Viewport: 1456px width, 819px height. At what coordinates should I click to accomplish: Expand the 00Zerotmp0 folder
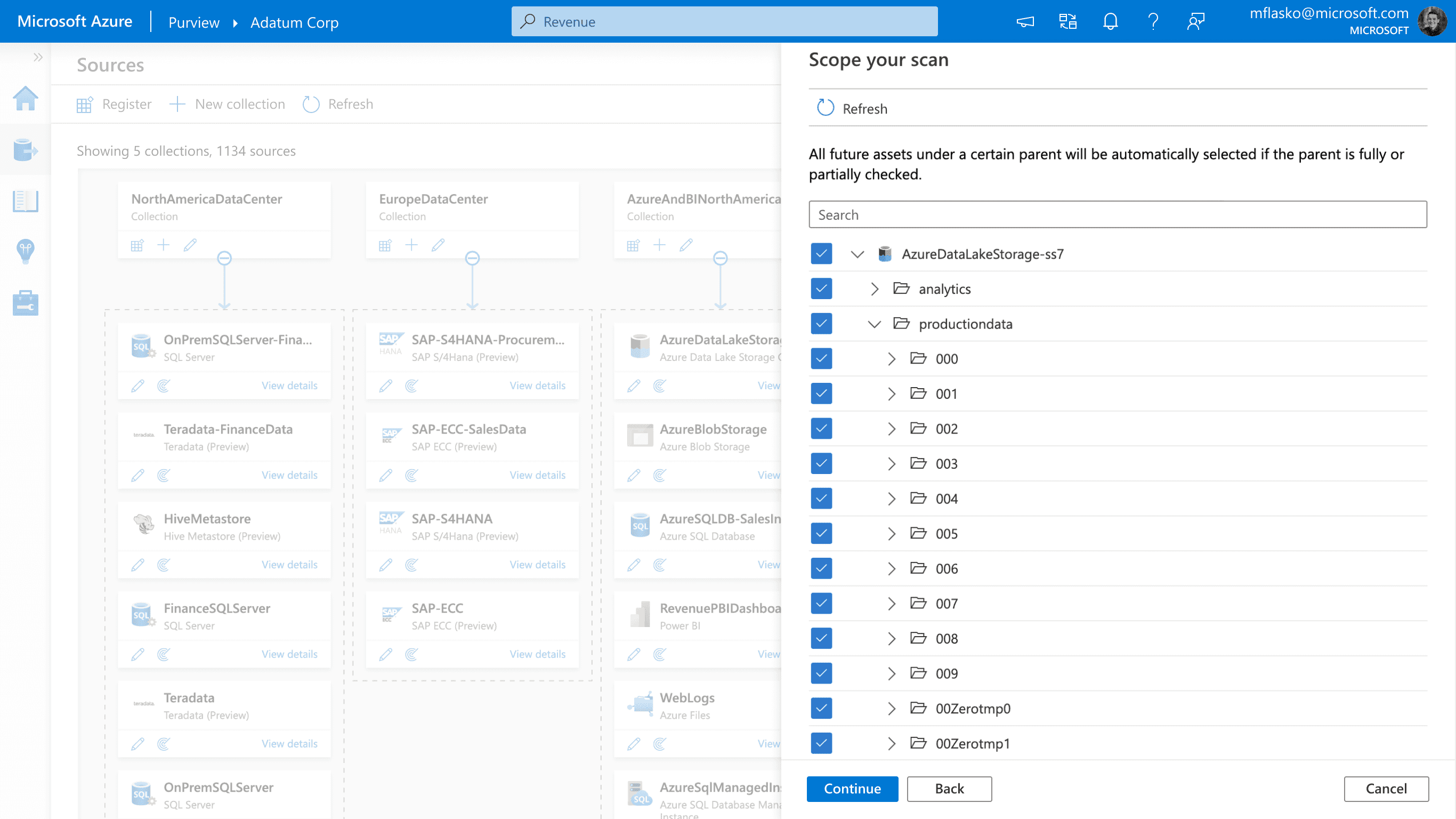pos(892,709)
